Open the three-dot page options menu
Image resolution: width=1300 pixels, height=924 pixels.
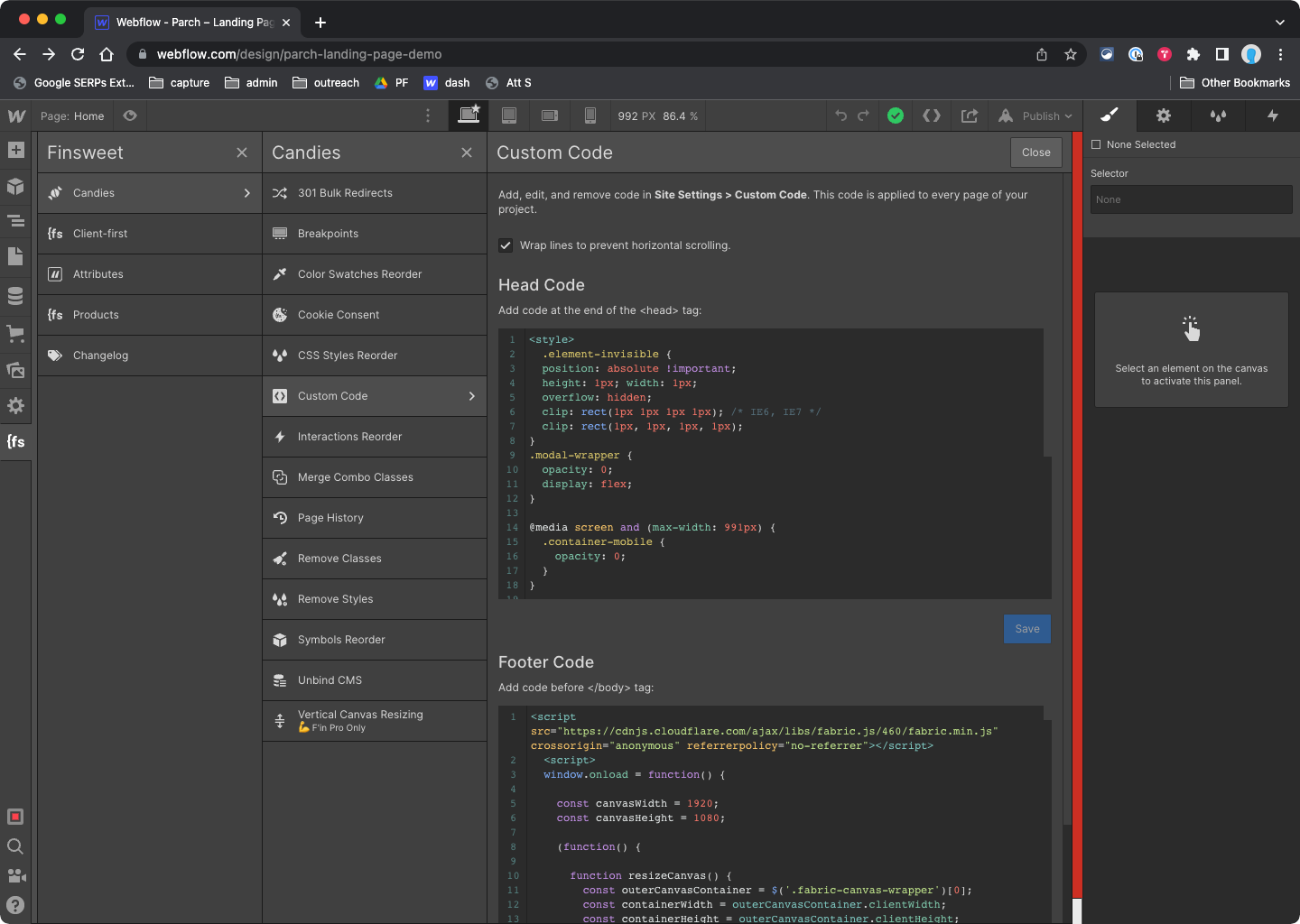(x=428, y=115)
